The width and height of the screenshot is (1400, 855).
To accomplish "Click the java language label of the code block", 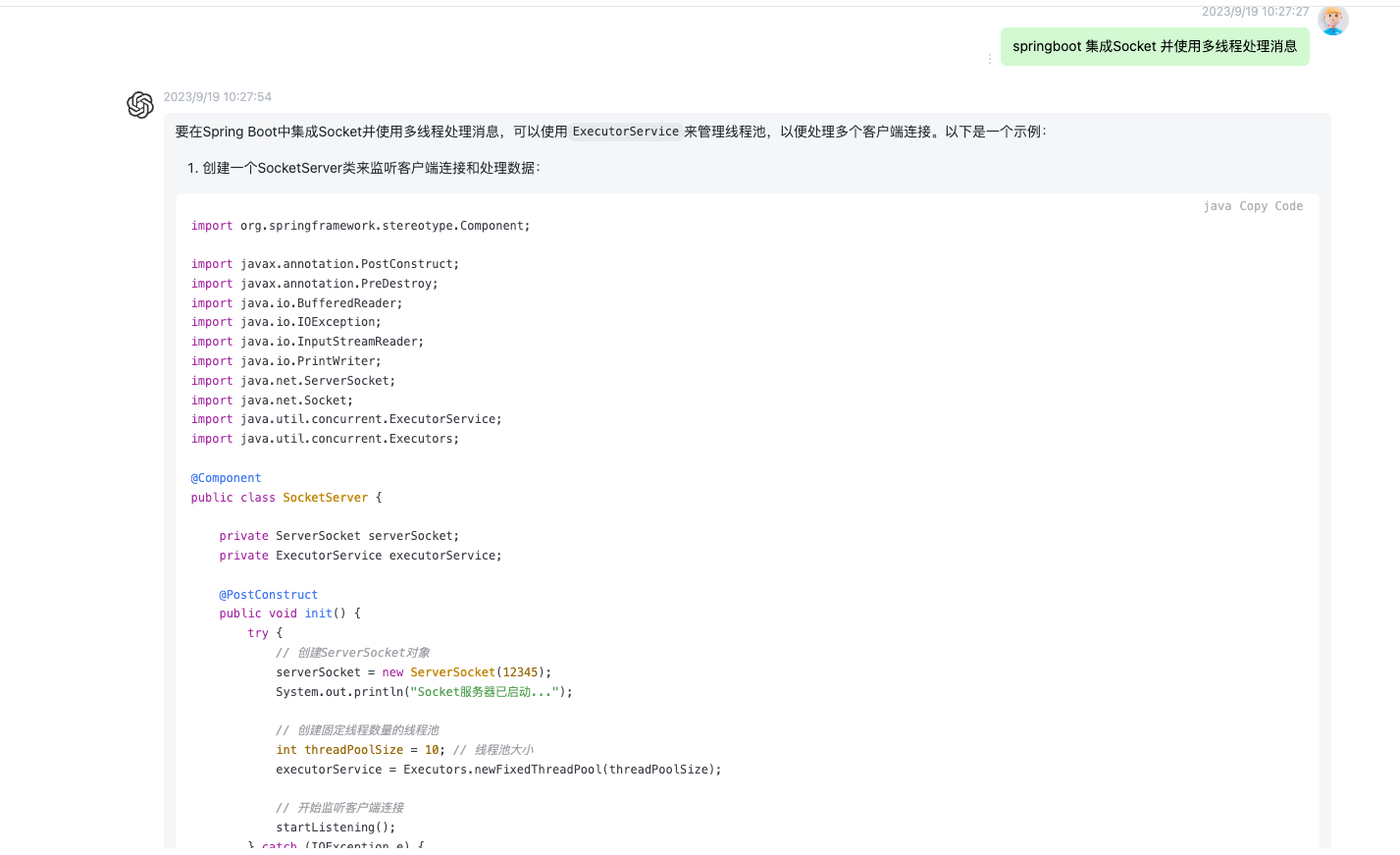I will pos(1218,206).
